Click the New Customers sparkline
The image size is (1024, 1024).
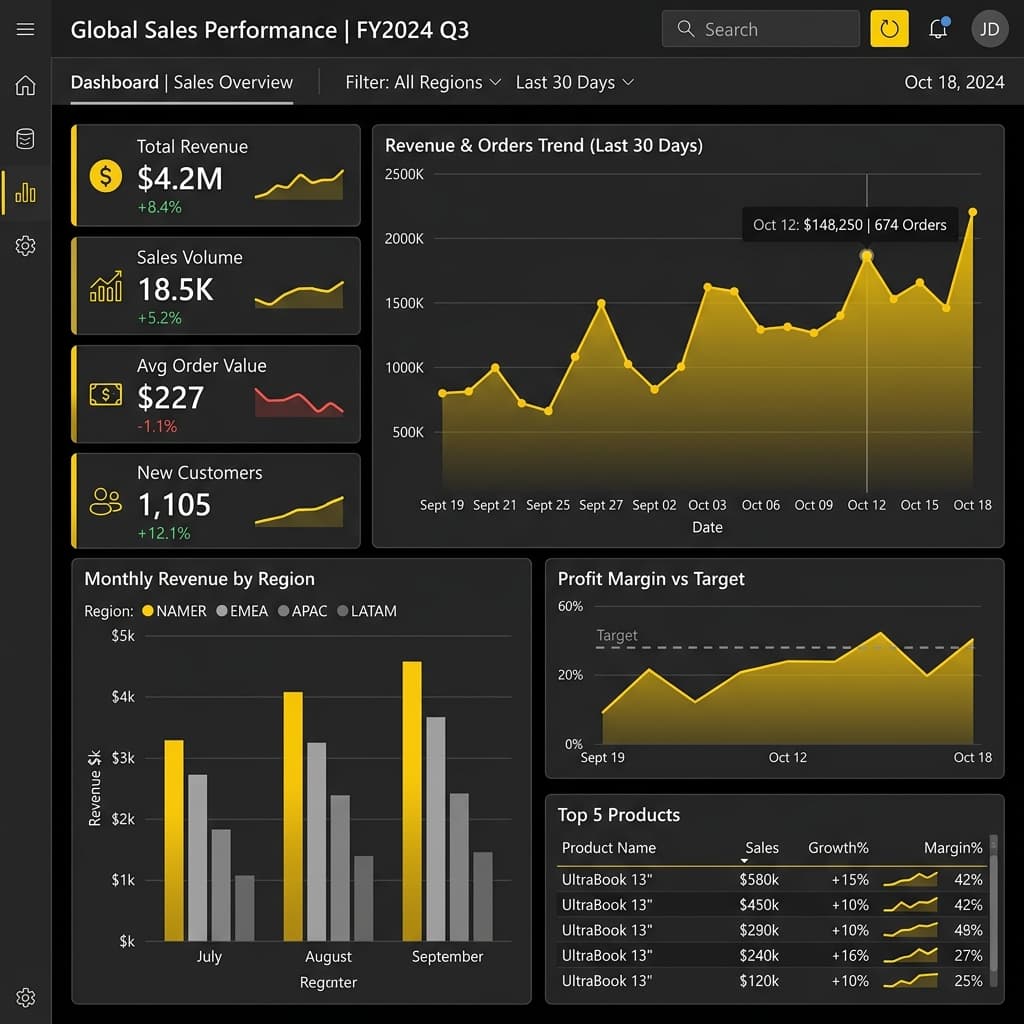[299, 511]
